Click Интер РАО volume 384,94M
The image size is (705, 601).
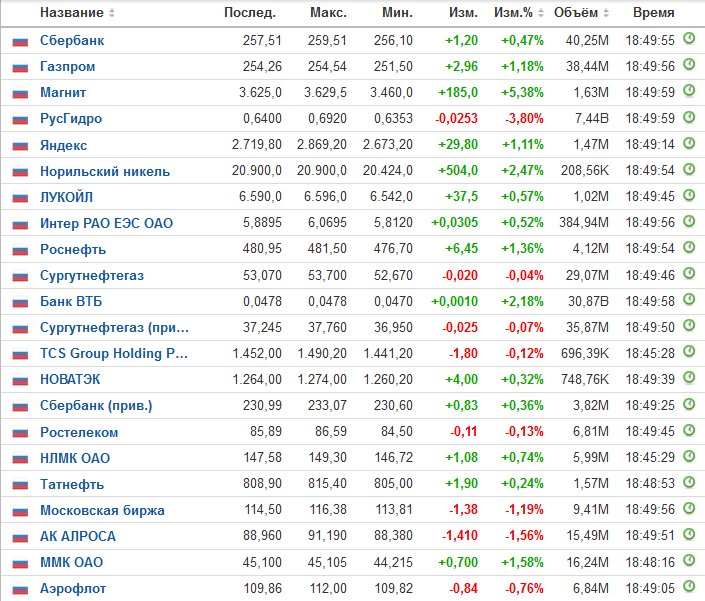point(584,223)
